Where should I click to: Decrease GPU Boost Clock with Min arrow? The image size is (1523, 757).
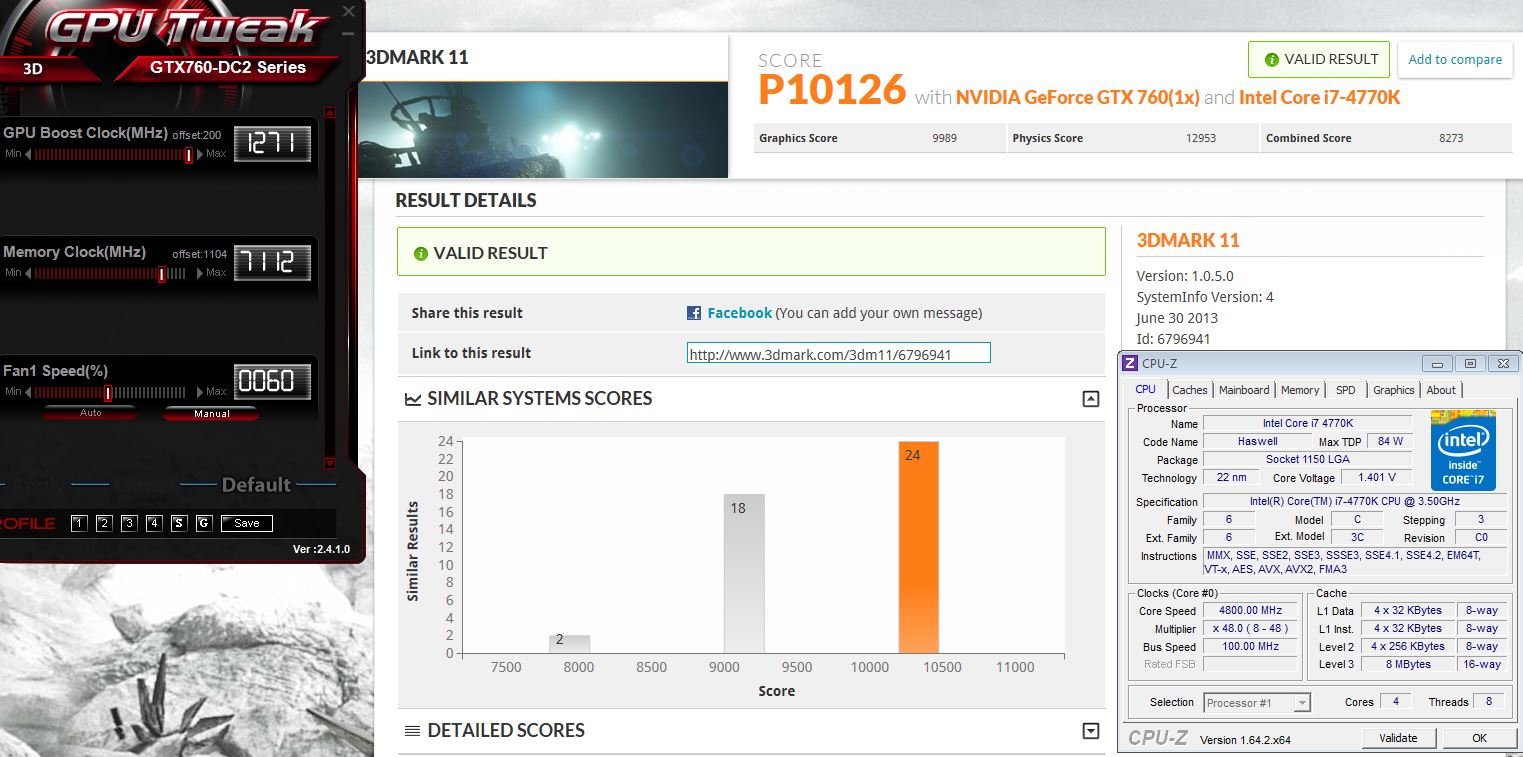tap(28, 154)
